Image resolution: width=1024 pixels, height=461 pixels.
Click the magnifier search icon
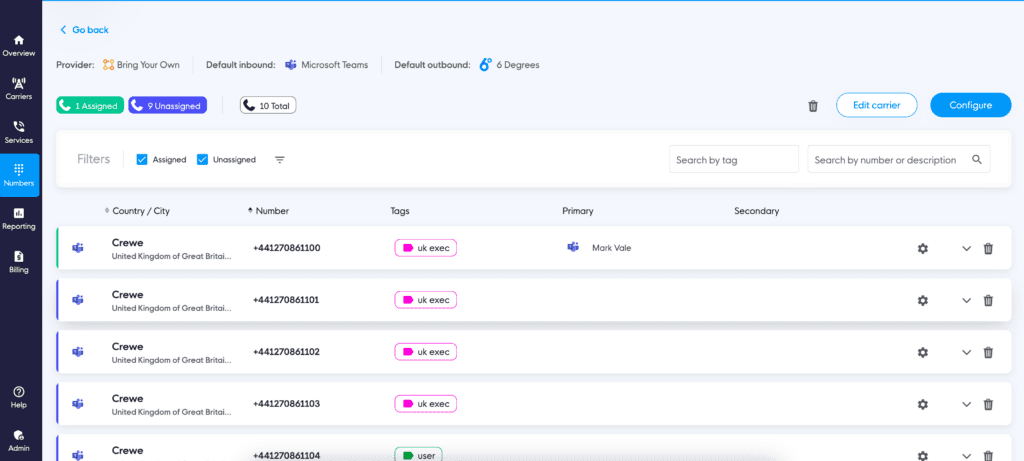click(x=976, y=159)
